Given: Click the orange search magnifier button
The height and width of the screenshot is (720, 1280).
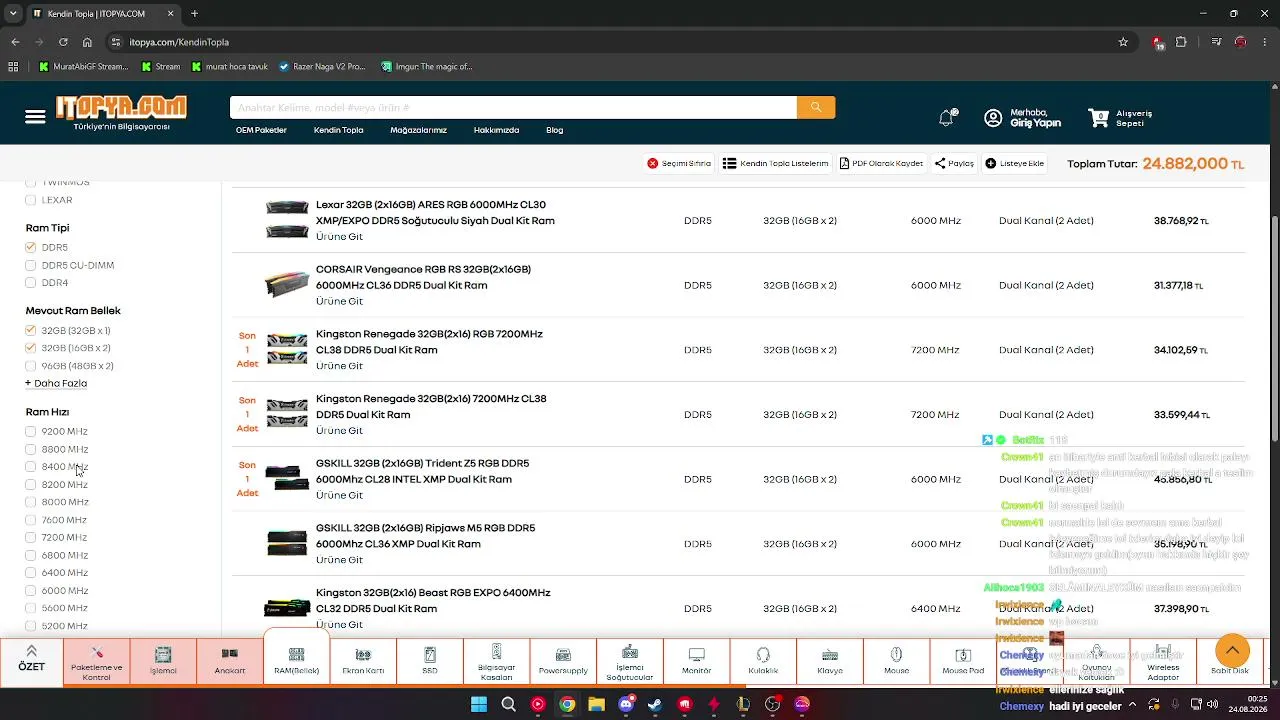Looking at the screenshot, I should pyautogui.click(x=816, y=108).
